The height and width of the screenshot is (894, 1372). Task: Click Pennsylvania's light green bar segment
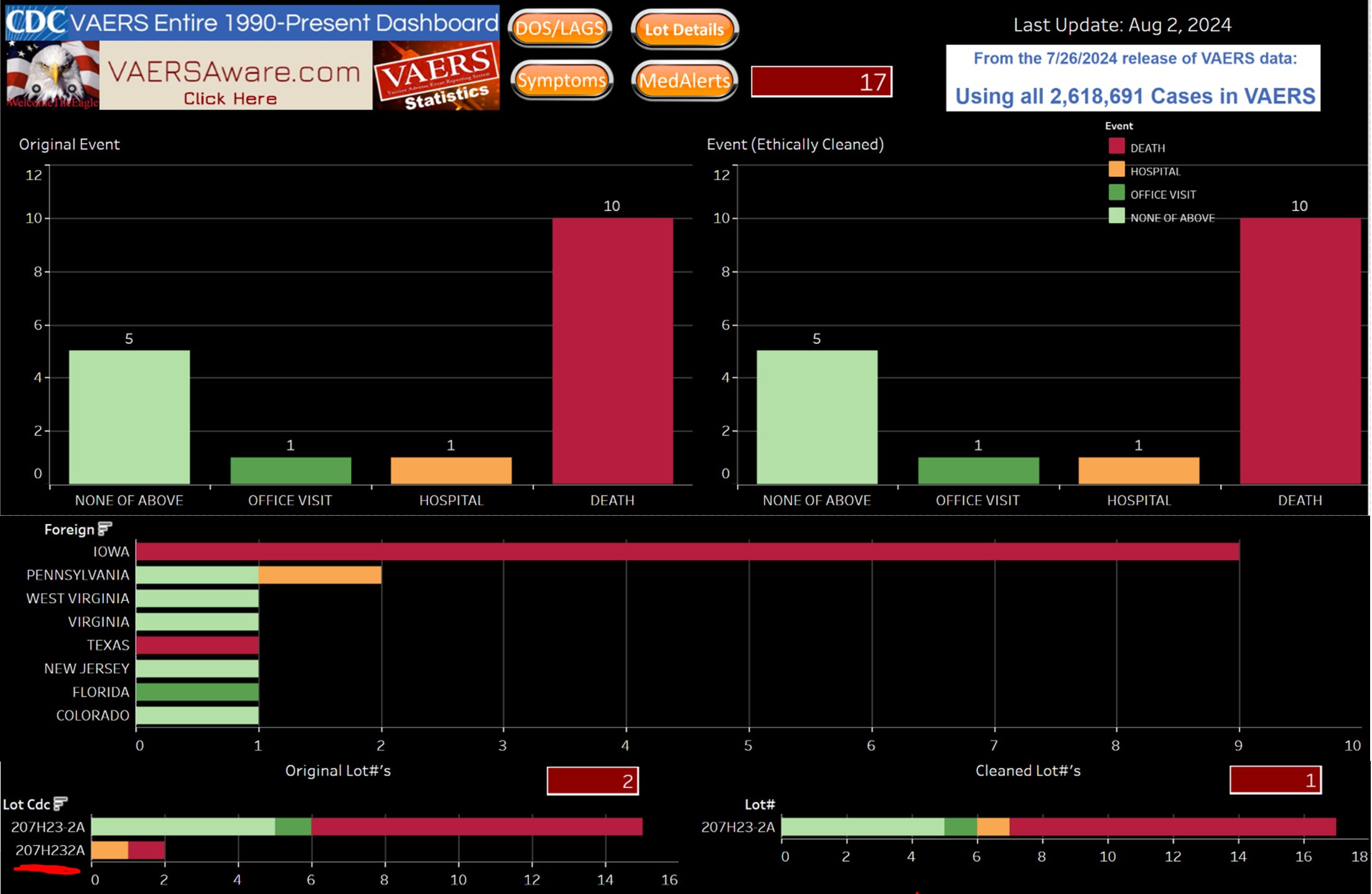coord(197,575)
